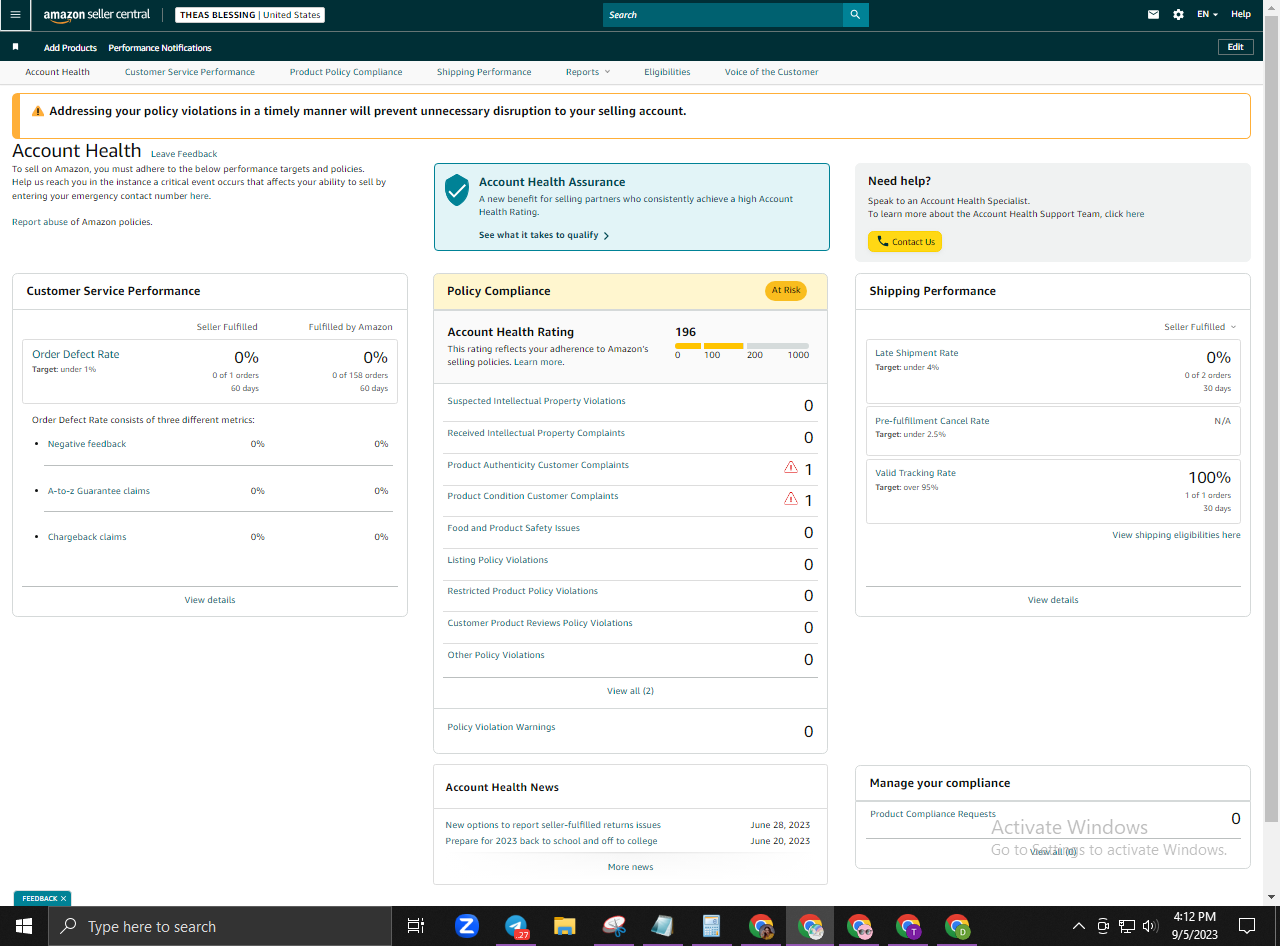Open the Help link in header
This screenshot has height=946, width=1280.
[1241, 15]
